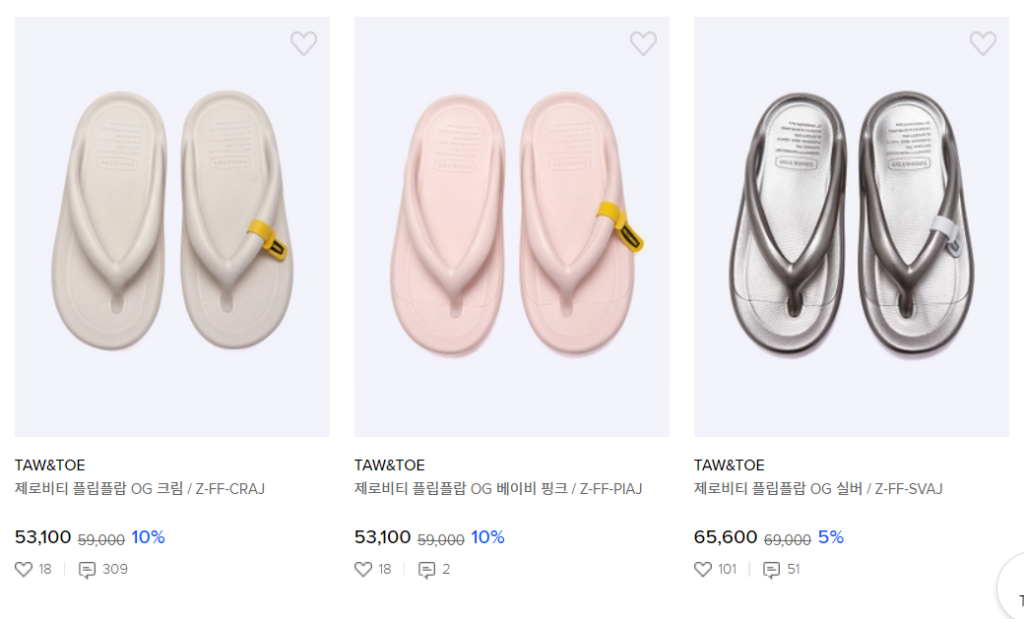The height and width of the screenshot is (619, 1024).
Task: Open product title ending Z-FF-CRAJ
Action: coord(139,489)
